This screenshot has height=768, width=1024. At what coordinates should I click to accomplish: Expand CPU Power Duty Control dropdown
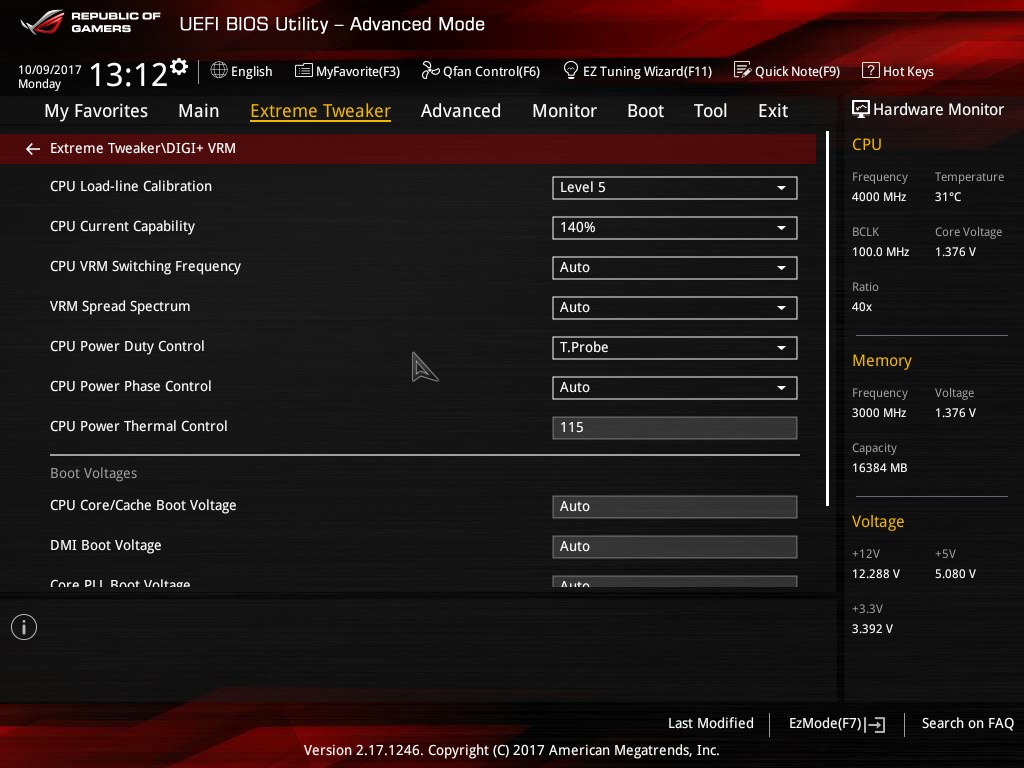[x=675, y=347]
